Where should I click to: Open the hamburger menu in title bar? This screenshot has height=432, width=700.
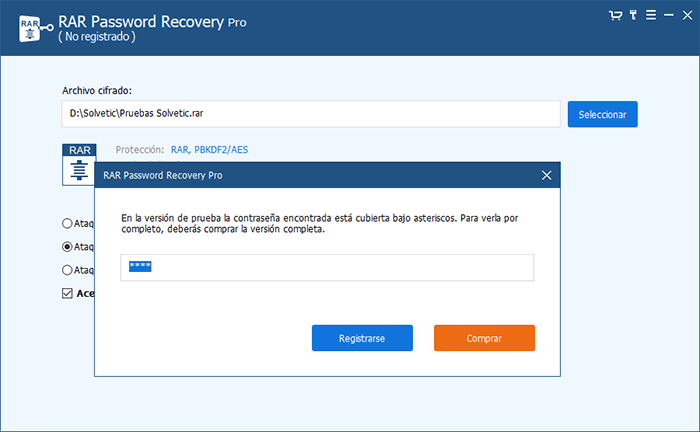[651, 15]
